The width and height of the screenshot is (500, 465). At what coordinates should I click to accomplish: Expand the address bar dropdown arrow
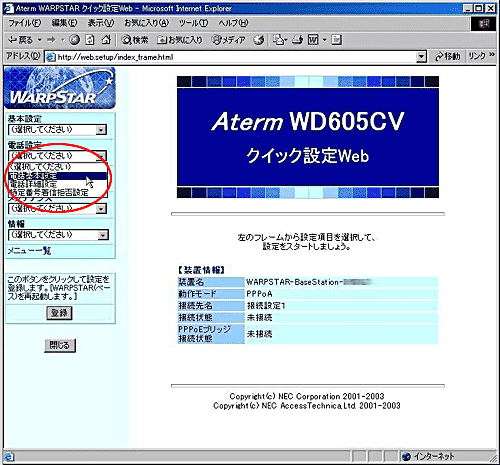tap(422, 57)
